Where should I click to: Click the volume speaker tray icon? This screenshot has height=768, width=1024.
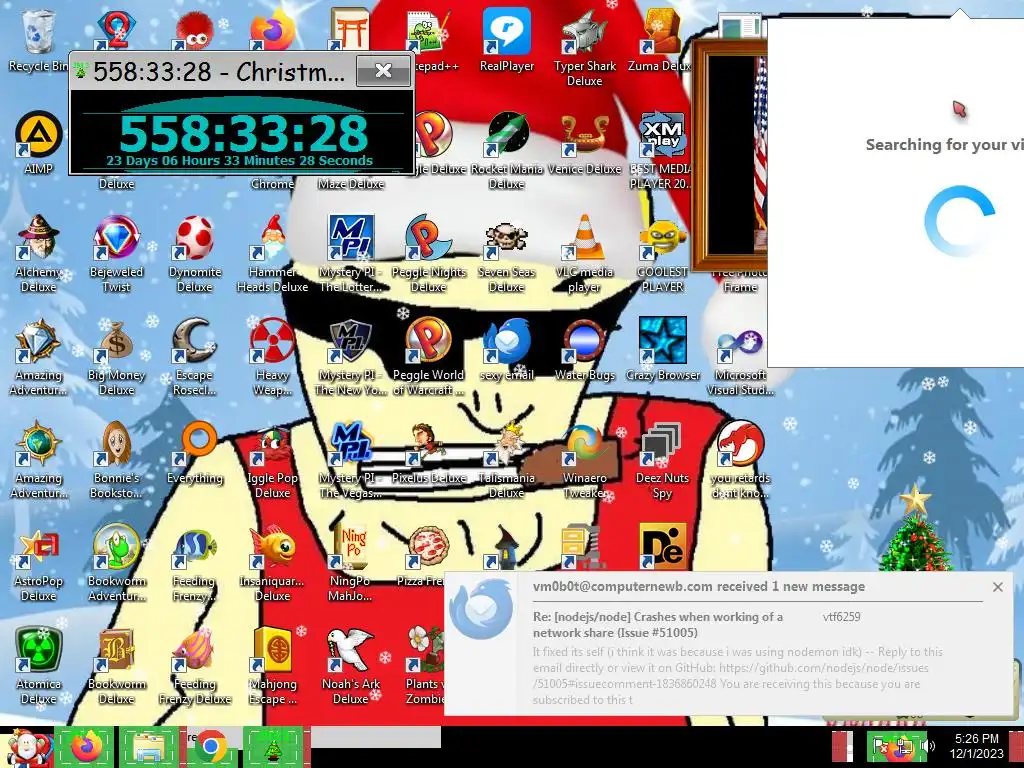coord(929,746)
